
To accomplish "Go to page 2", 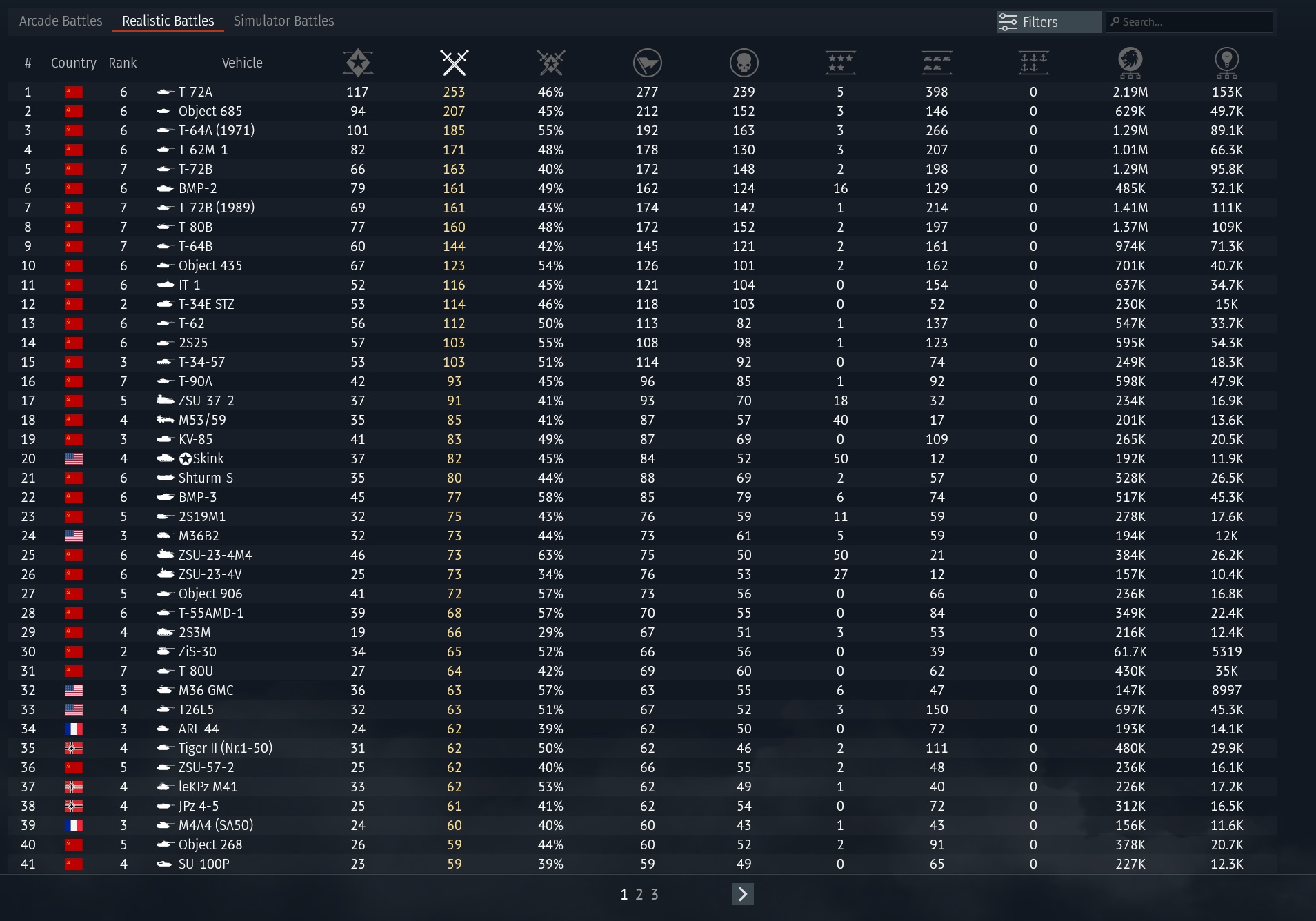I will [639, 895].
